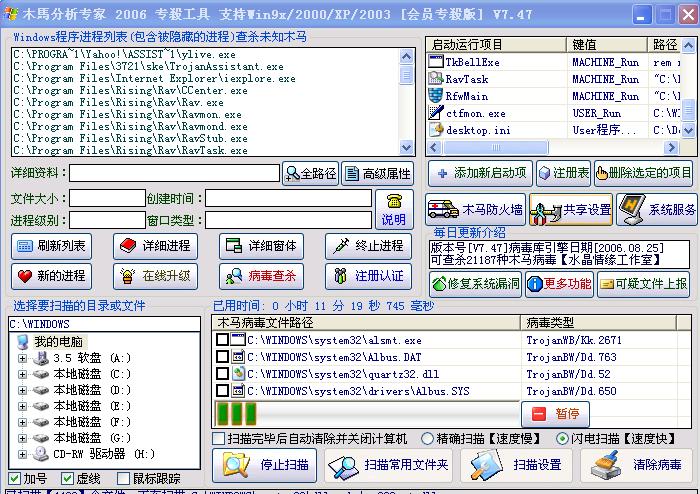
Task: Open 高级属性 advanced properties
Action: point(378,173)
